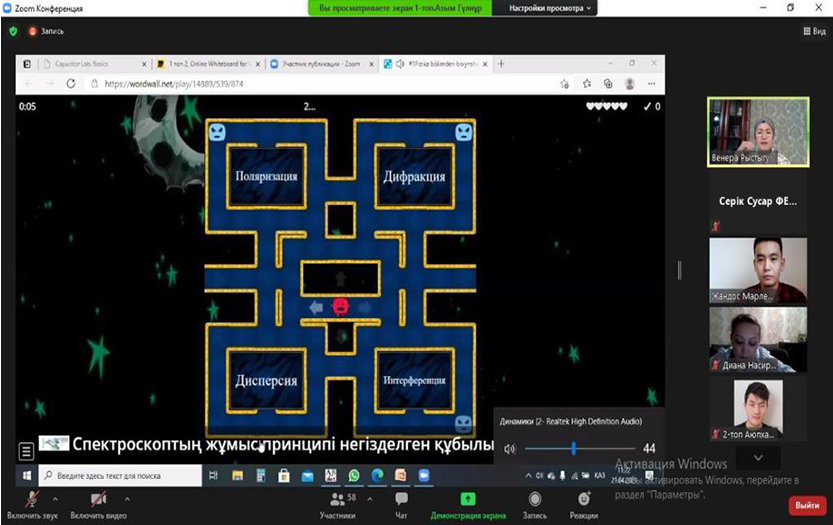This screenshot has height=525, width=833.
Task: Click the green encryption shield icon
Action: point(13,31)
